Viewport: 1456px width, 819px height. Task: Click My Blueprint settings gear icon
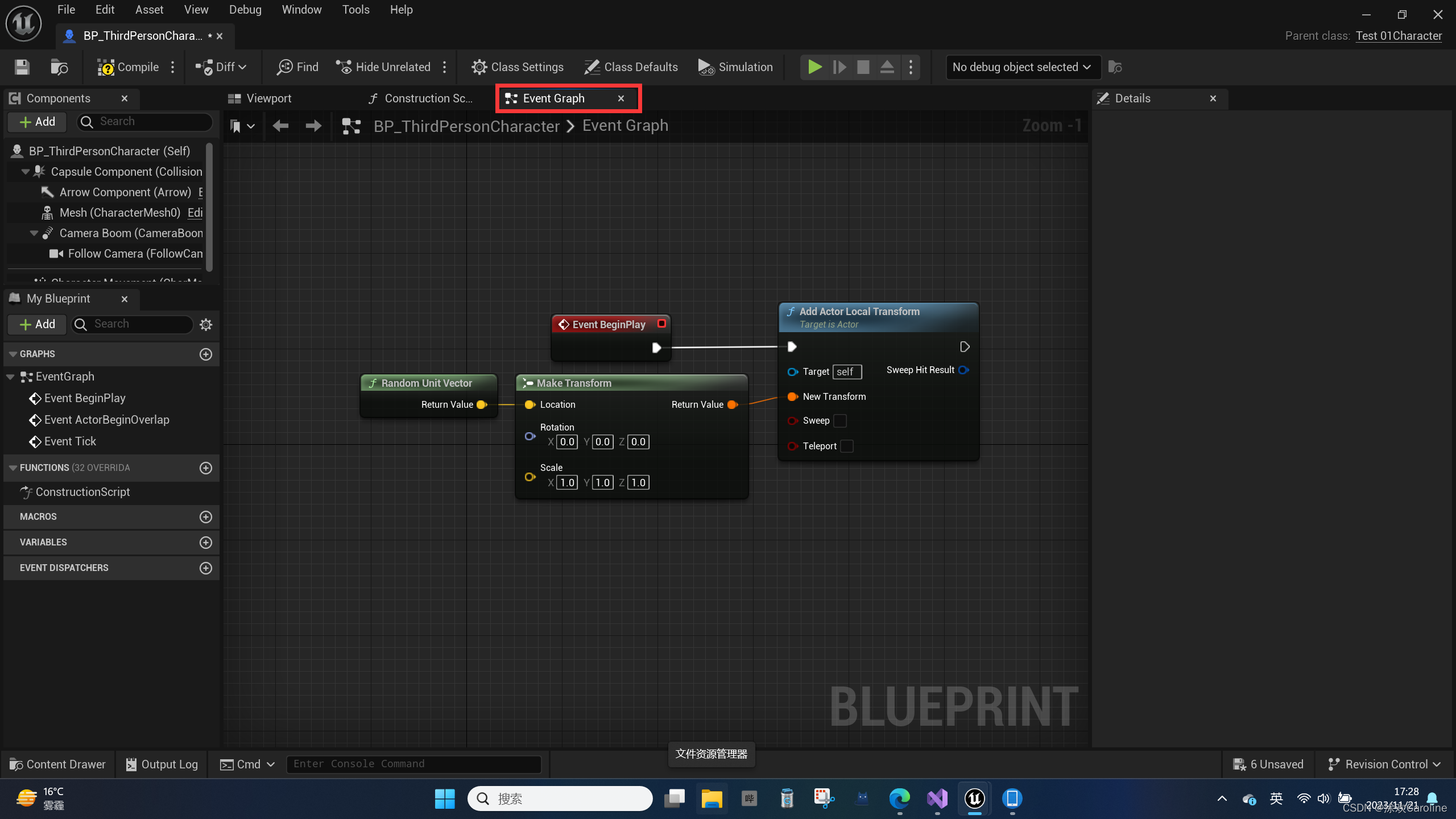pos(206,324)
